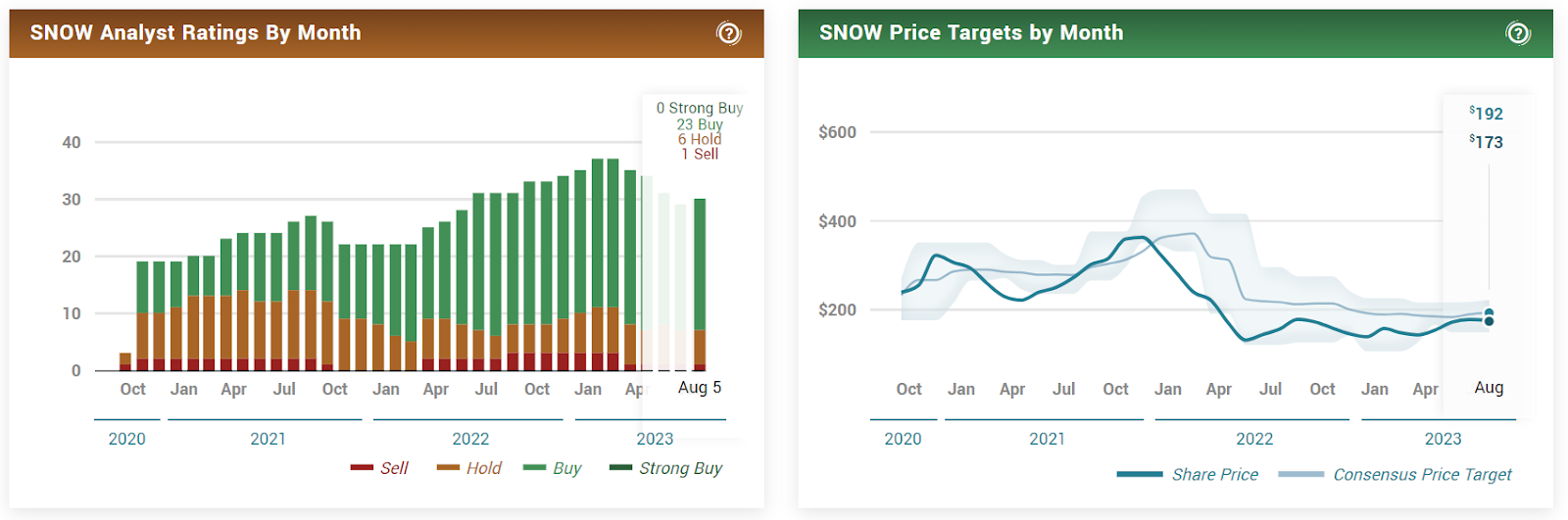Image resolution: width=1568 pixels, height=520 pixels.
Task: Click the $173 share price value
Action: pos(1486,142)
